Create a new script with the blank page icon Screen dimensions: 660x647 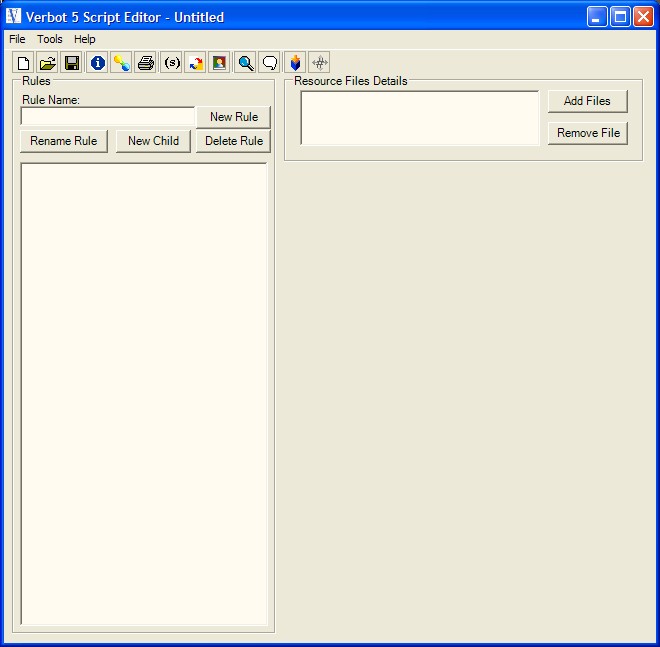tap(23, 63)
